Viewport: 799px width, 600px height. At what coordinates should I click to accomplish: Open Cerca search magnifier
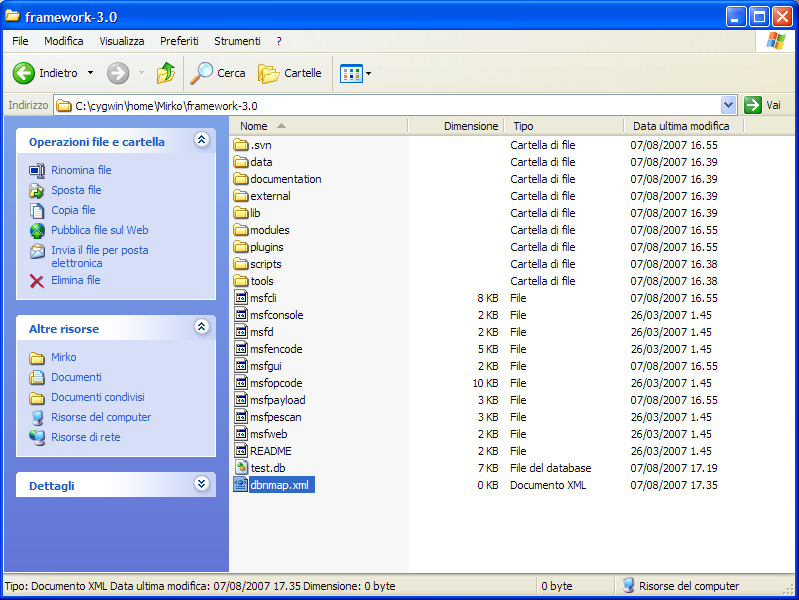tap(202, 73)
